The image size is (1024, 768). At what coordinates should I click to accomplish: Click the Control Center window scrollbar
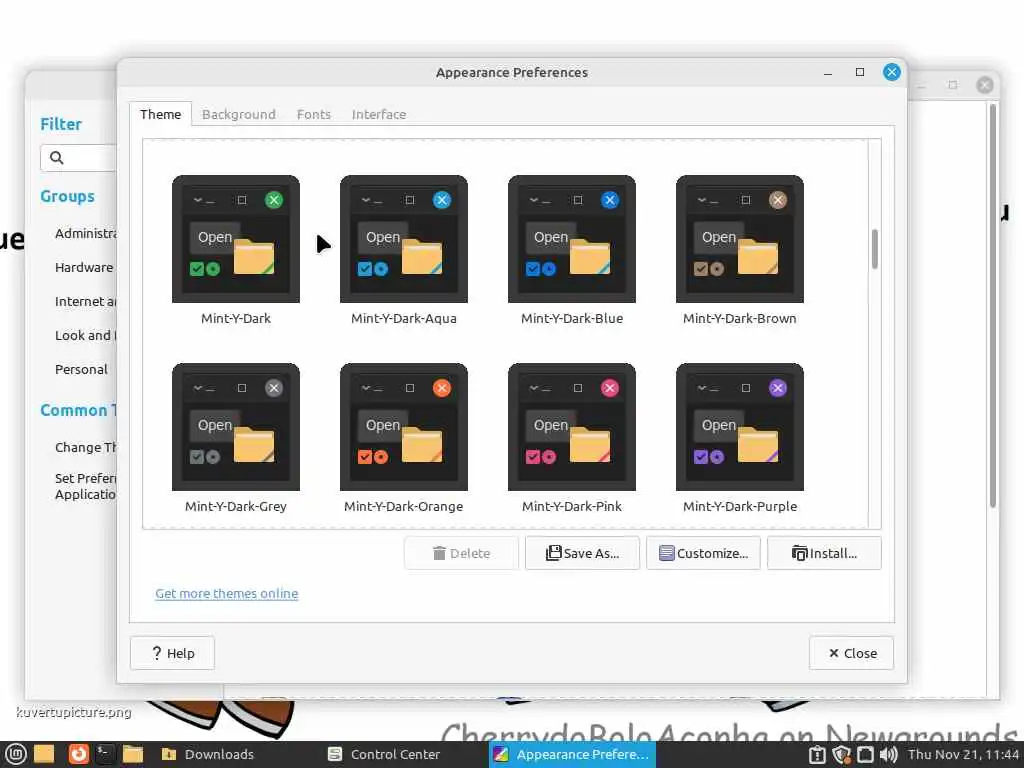tap(992, 305)
